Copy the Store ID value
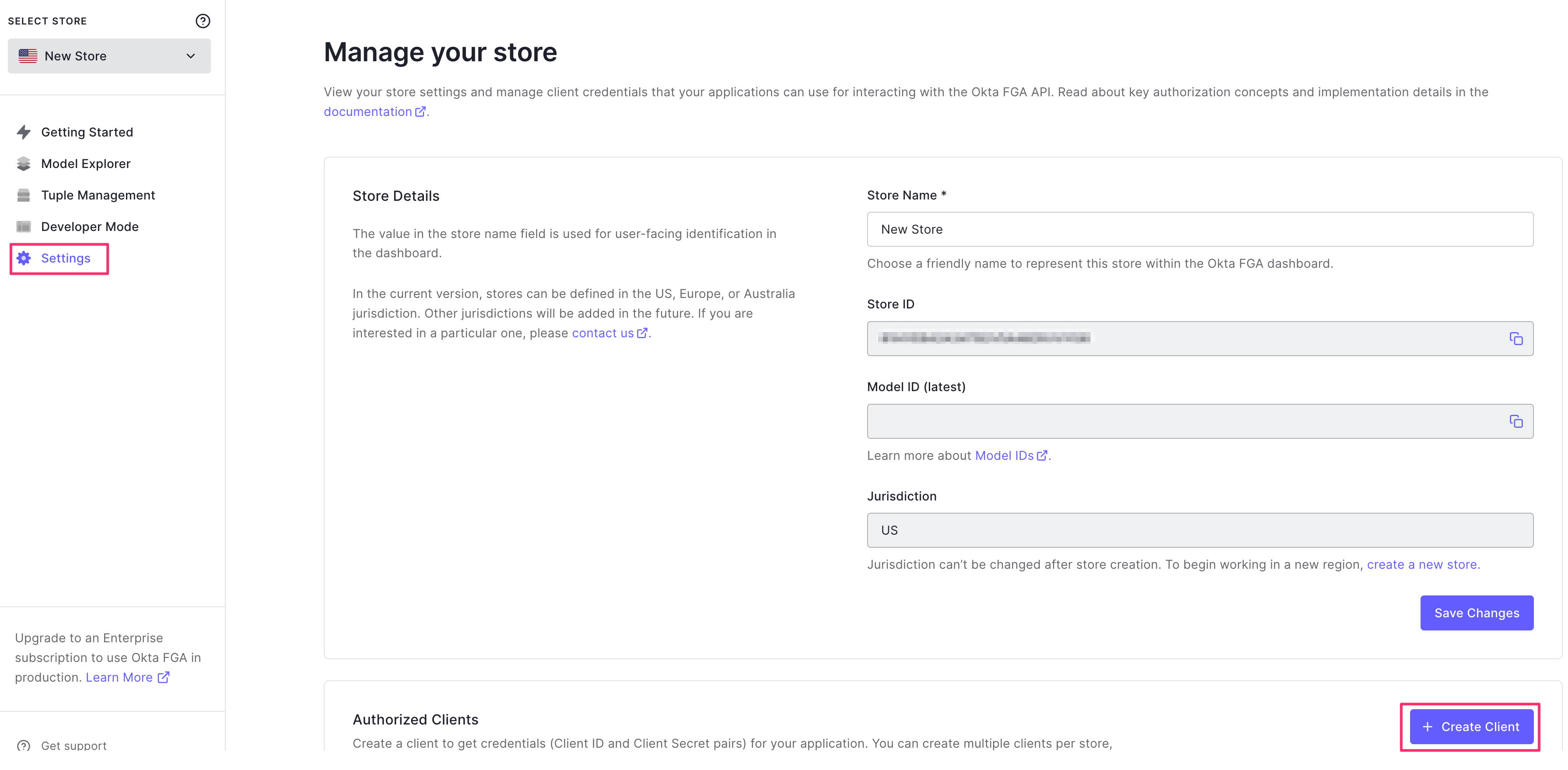The height and width of the screenshot is (770, 1568). point(1515,339)
